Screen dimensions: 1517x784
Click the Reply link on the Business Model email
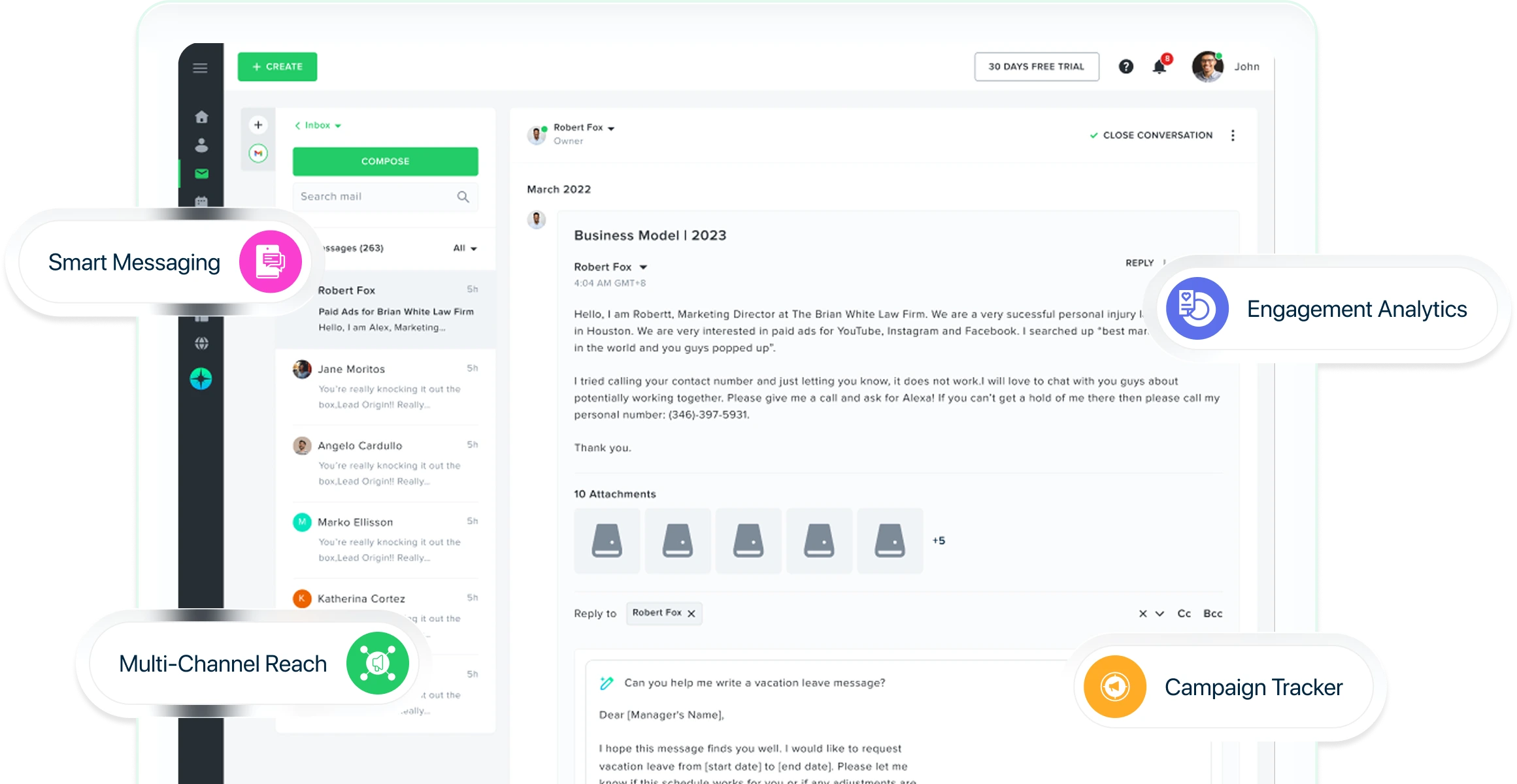(x=1140, y=263)
